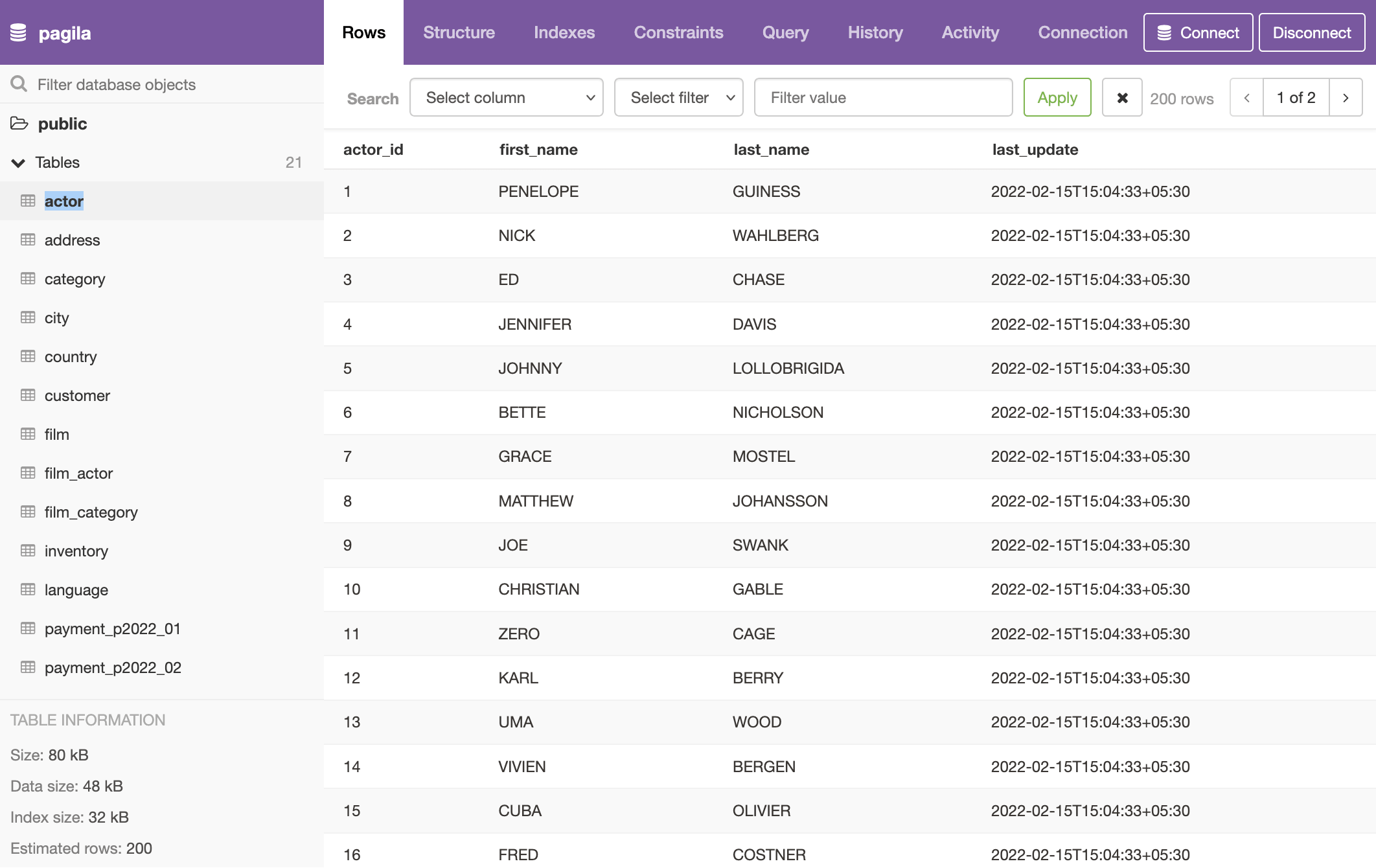
Task: Focus the Filter value input field
Action: coord(883,98)
